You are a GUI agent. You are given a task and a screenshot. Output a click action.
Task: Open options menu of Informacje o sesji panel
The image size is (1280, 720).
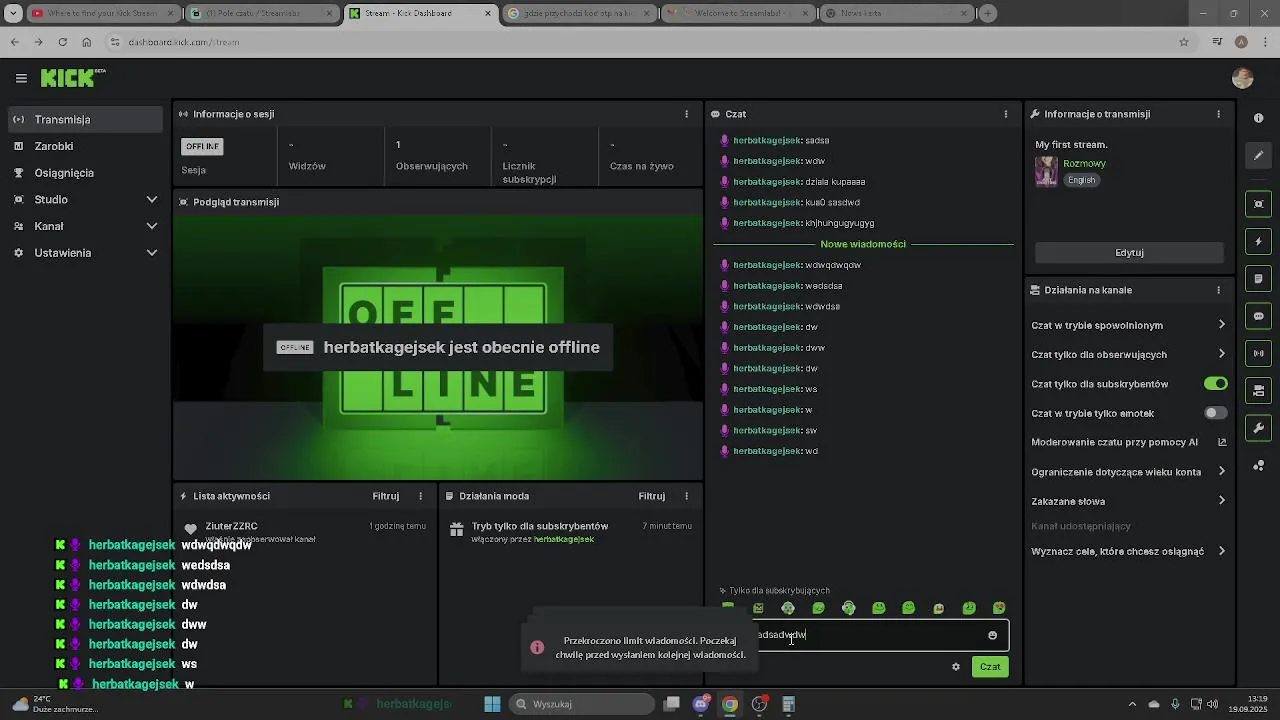686,114
